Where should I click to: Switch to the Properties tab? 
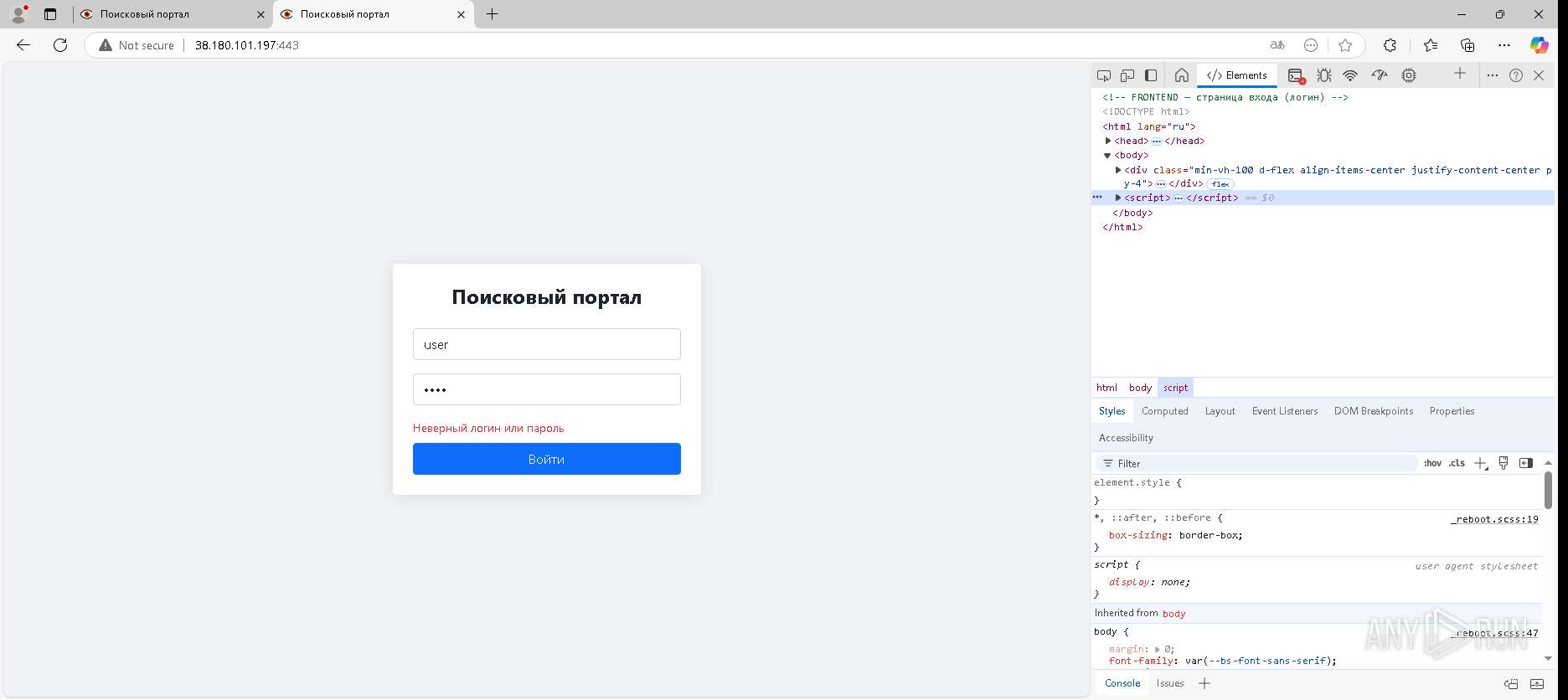click(1452, 411)
